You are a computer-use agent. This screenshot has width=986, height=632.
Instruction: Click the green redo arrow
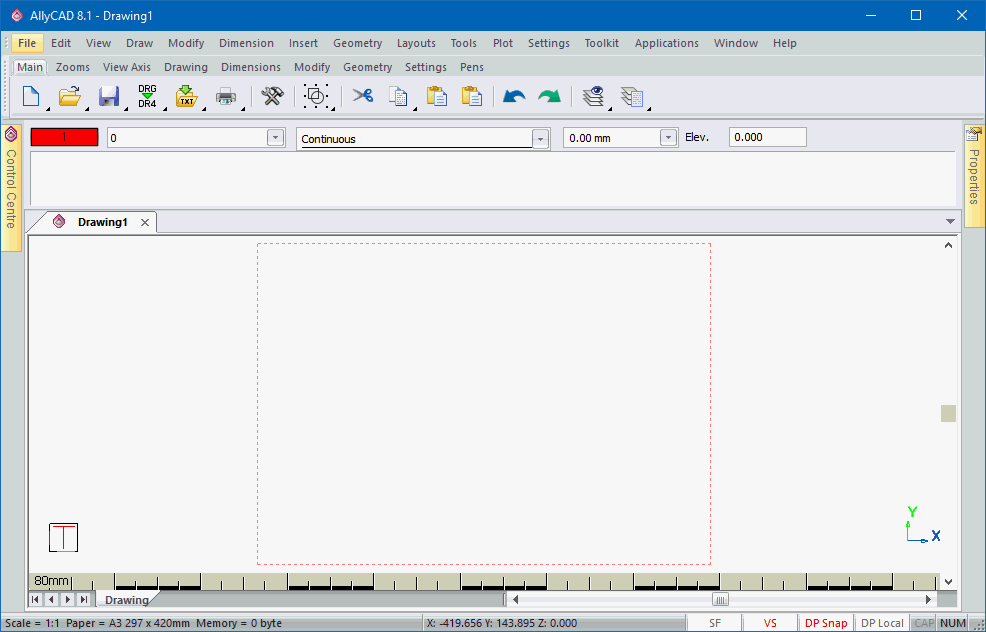pos(549,96)
